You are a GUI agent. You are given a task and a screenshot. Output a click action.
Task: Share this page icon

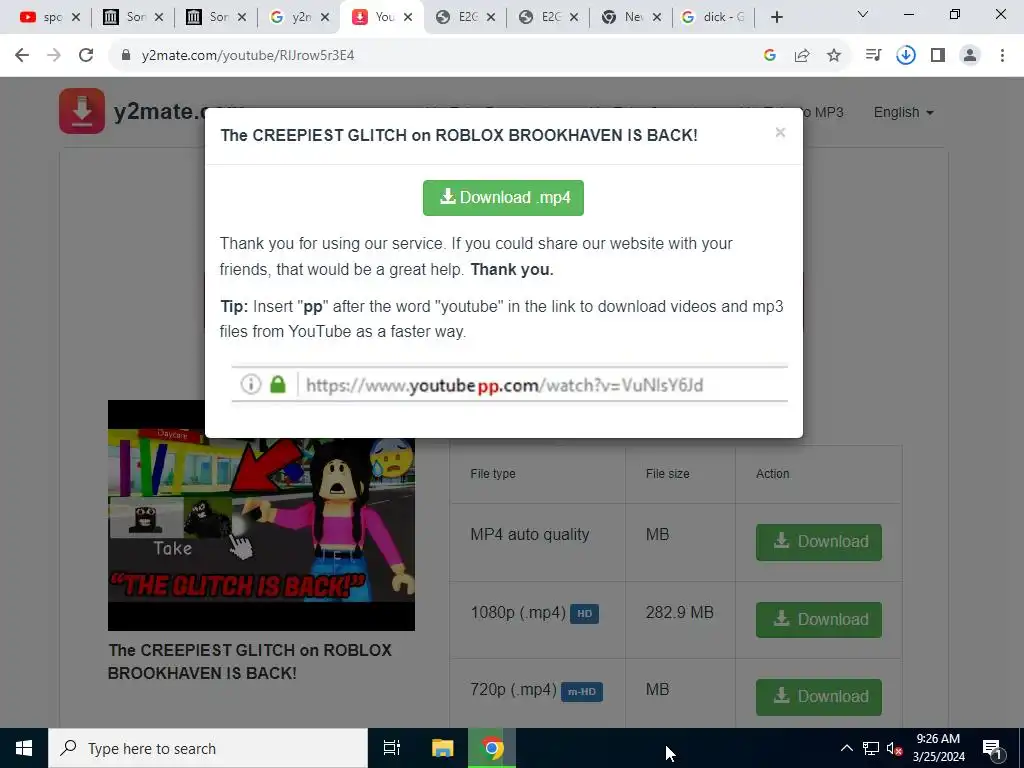802,56
